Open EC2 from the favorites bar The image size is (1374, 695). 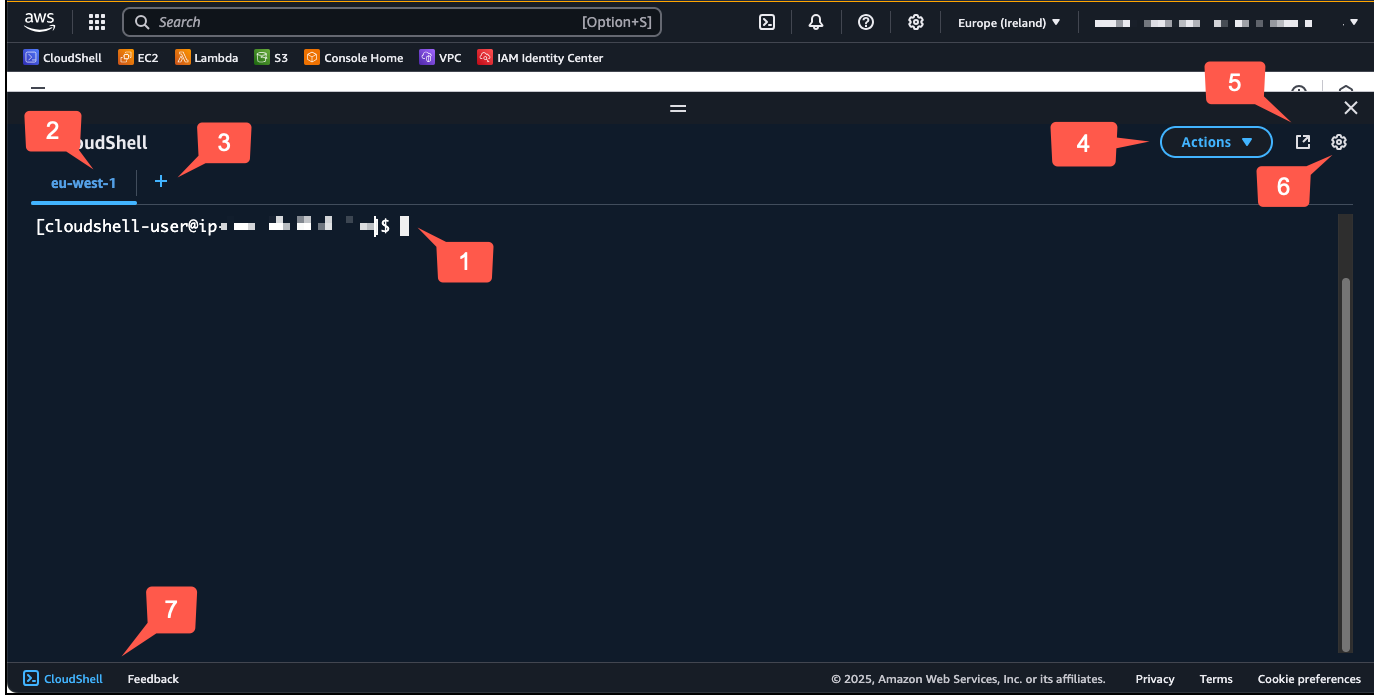point(138,57)
